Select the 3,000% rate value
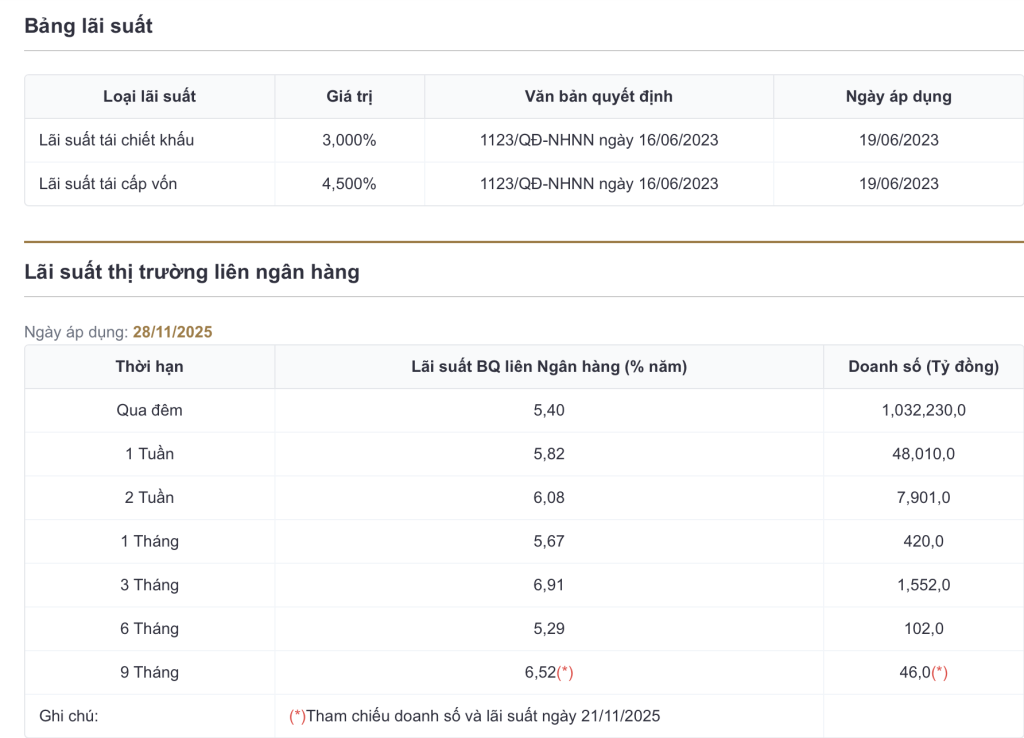Screen dimensions: 1024x738 pos(349,140)
